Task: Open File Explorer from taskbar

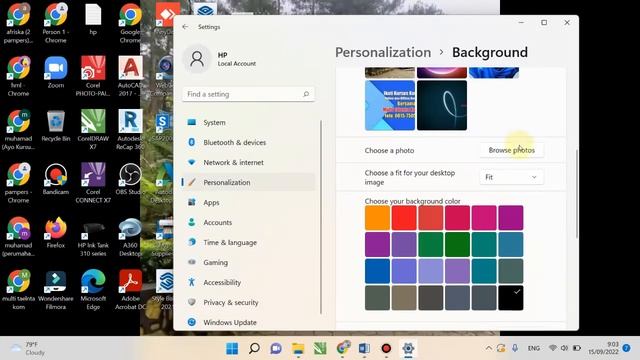Action: point(298,349)
